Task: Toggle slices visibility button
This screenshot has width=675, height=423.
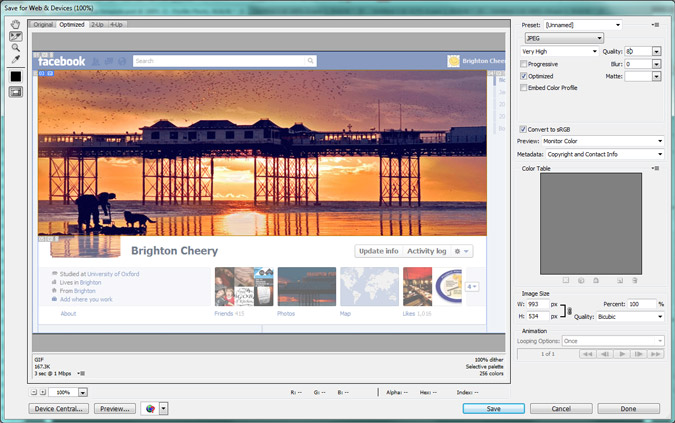Action: coord(16,92)
